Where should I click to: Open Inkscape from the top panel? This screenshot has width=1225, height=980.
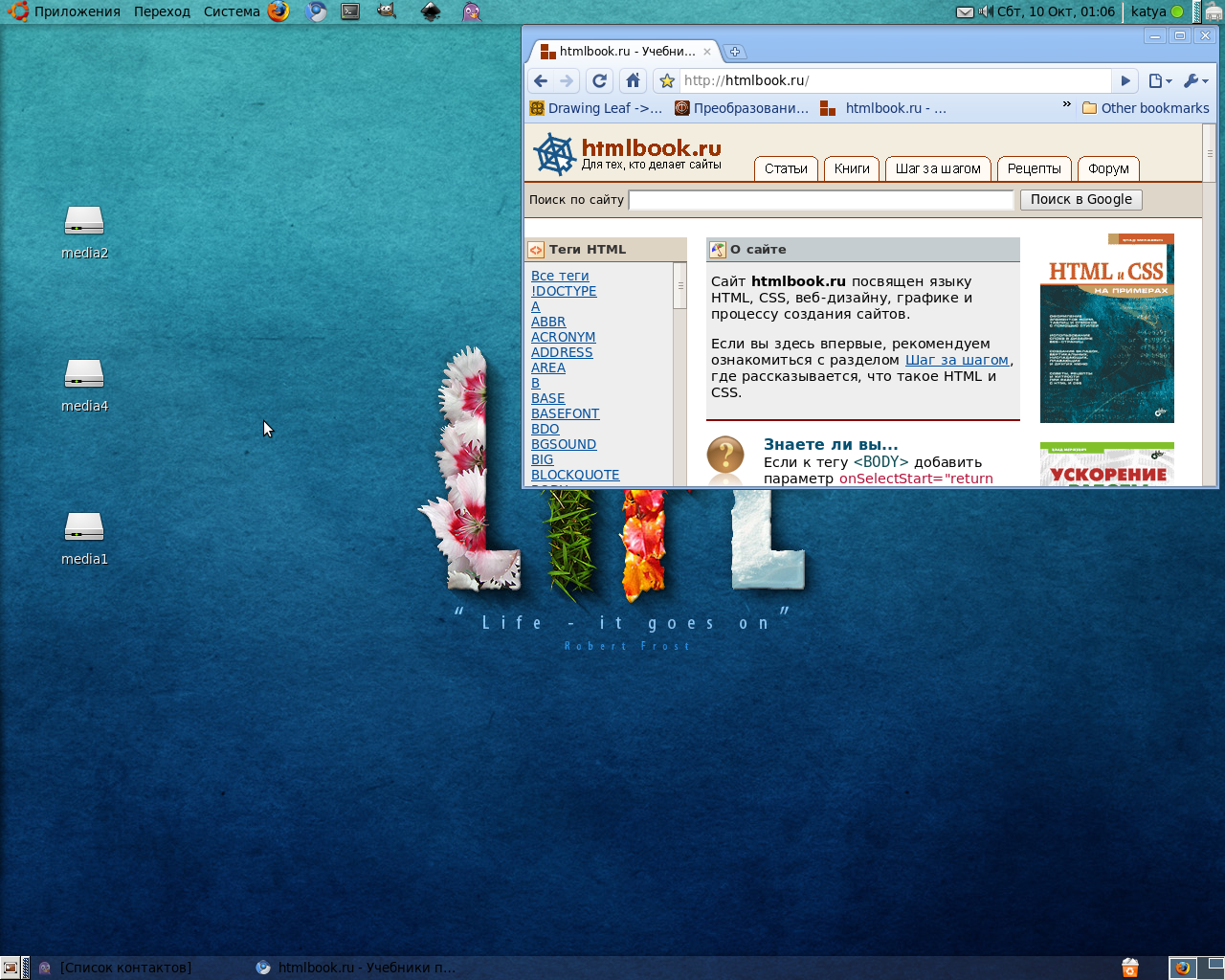click(431, 11)
